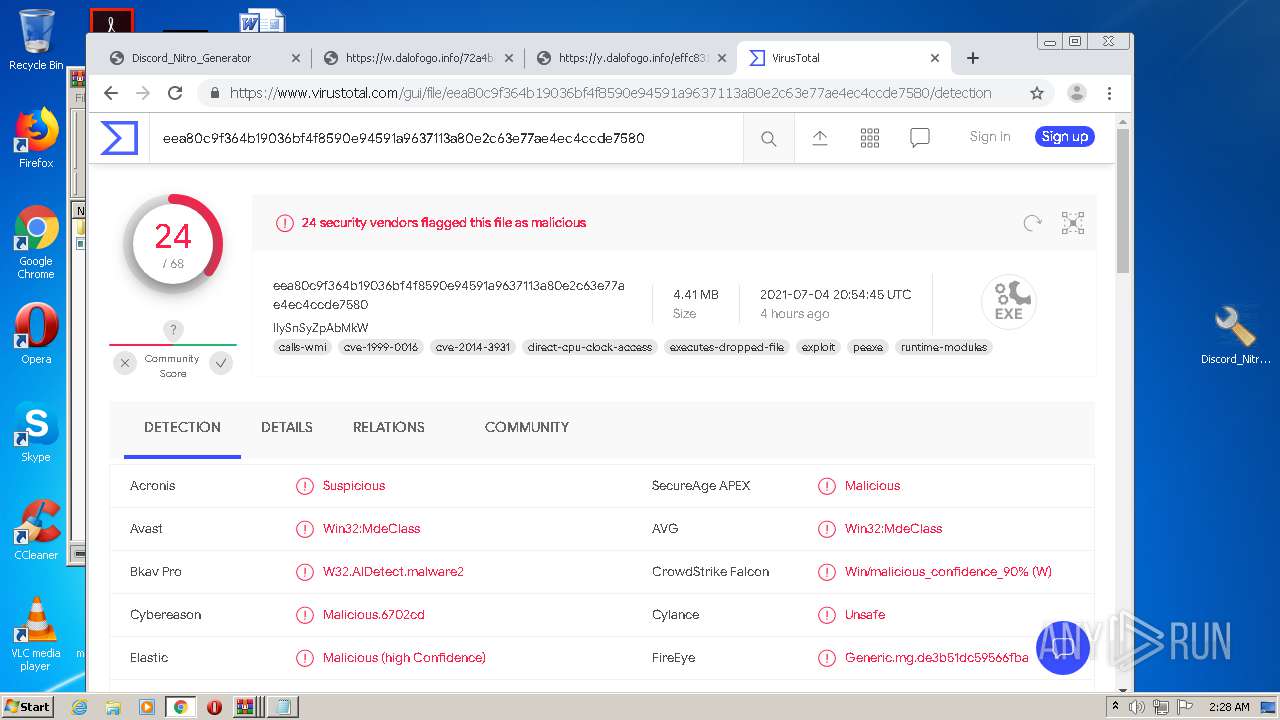Click the executes-dropped-file tag

tap(727, 348)
